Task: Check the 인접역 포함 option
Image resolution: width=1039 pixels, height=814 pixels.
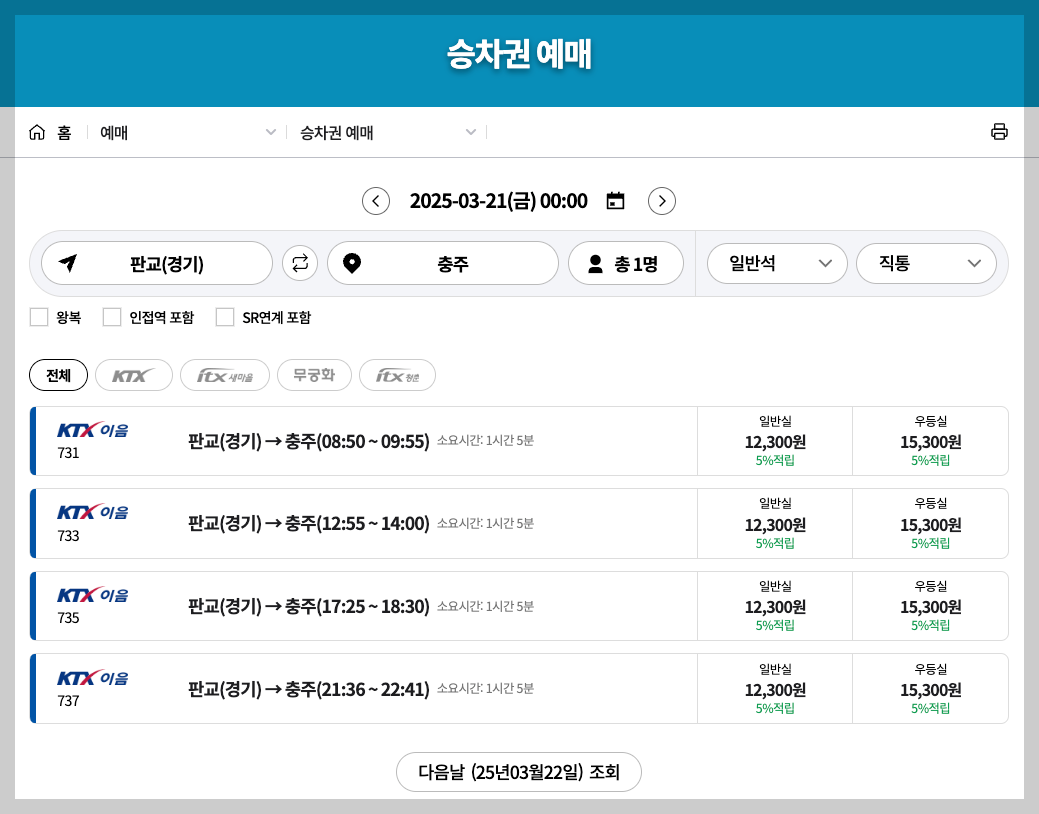Action: point(111,317)
